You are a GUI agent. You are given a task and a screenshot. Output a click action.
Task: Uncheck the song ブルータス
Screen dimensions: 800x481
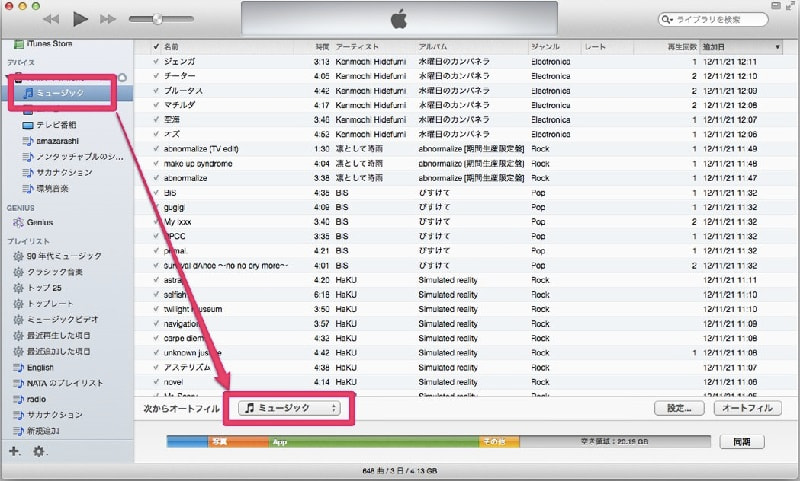point(156,90)
